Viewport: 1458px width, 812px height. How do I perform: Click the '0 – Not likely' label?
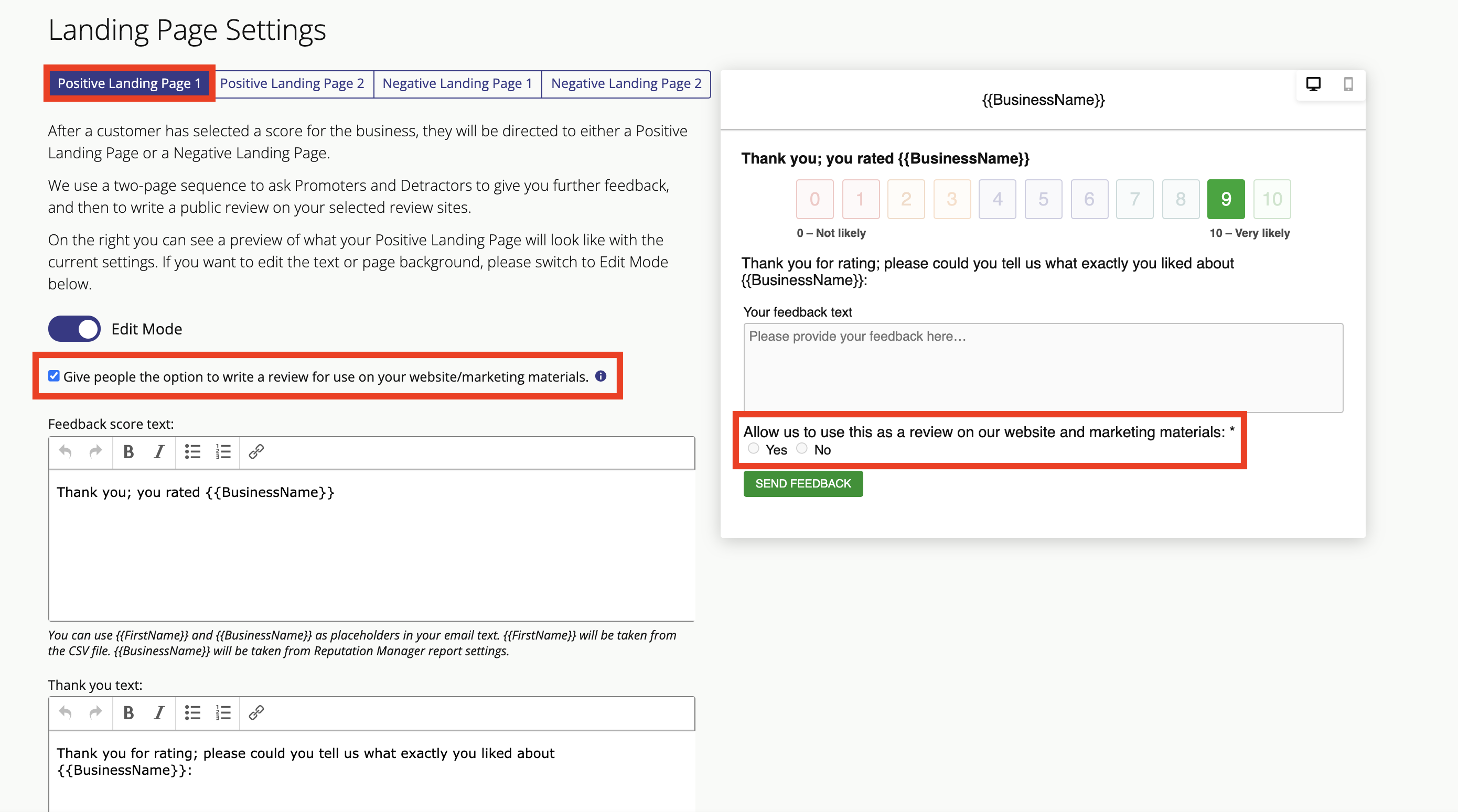click(831, 233)
